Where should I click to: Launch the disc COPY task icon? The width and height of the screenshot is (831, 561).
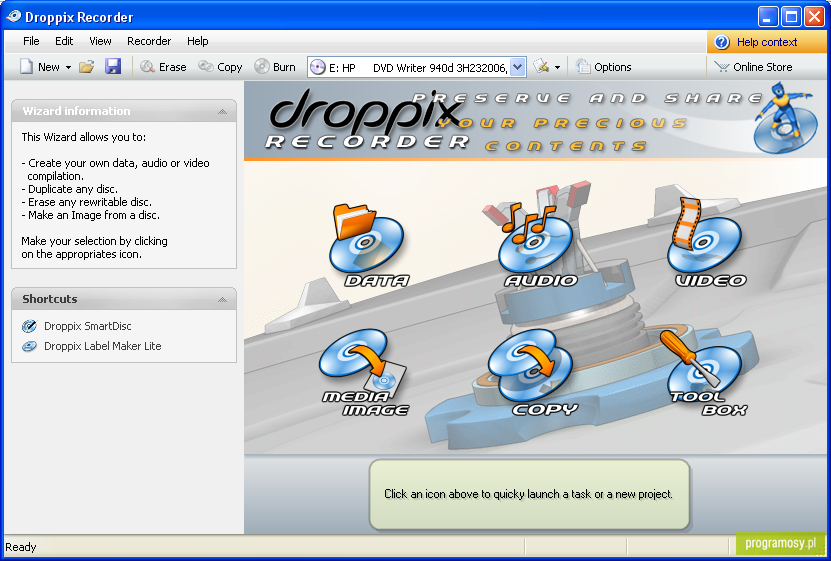coord(532,373)
